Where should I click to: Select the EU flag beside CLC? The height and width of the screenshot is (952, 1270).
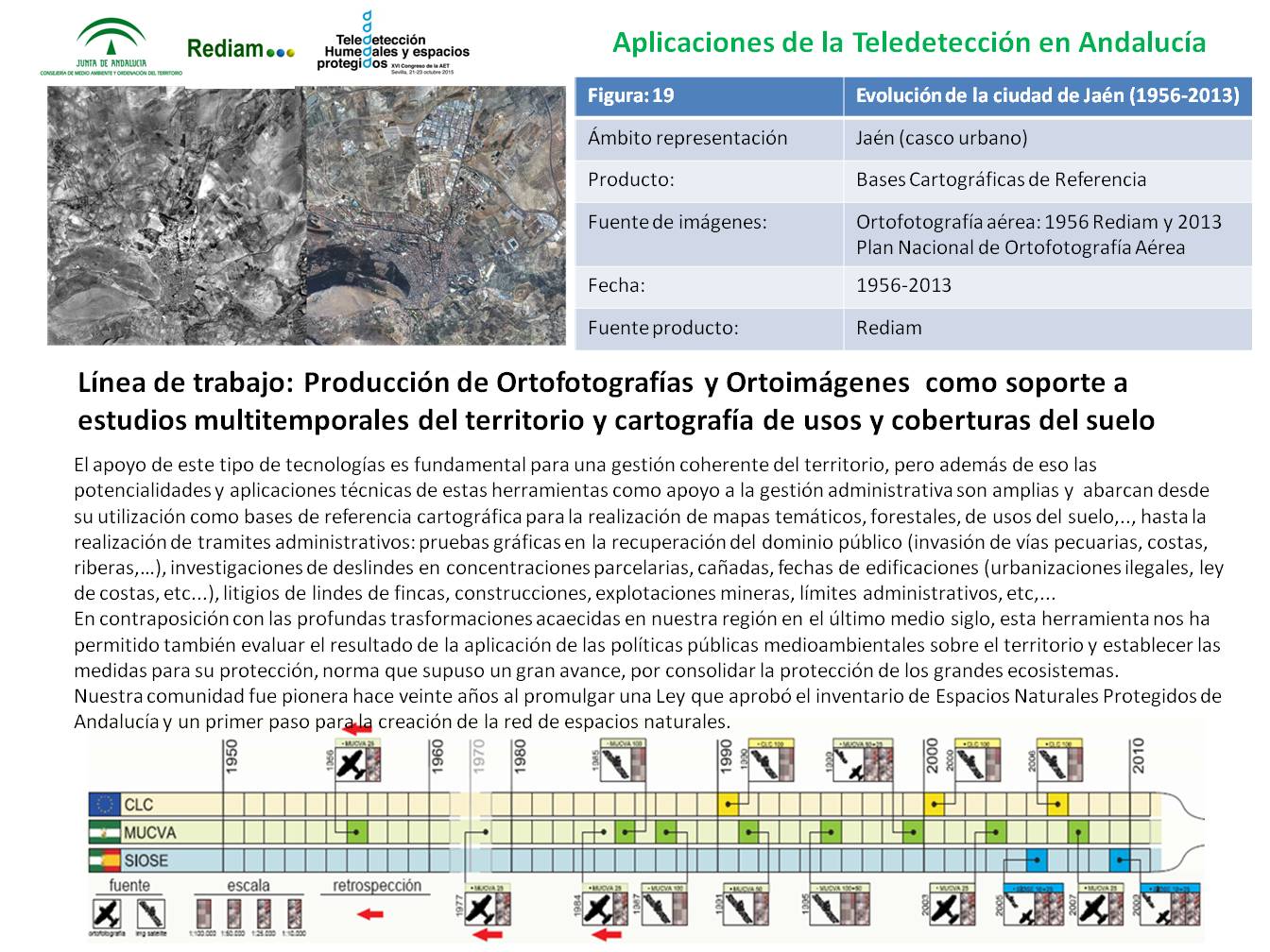click(x=105, y=805)
